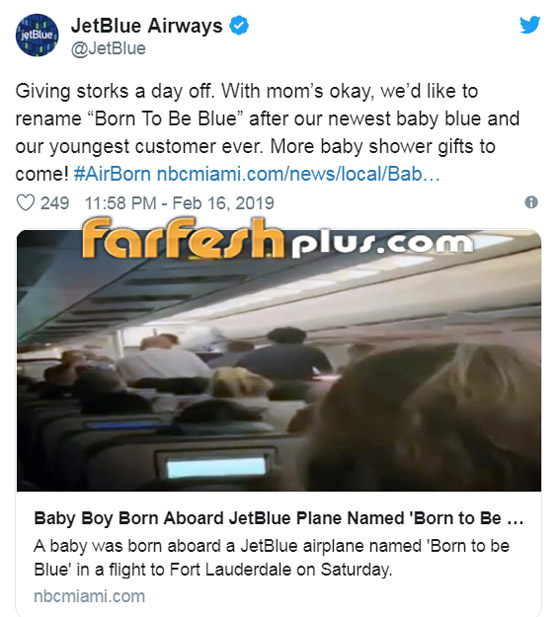Open headline 'Baby Boy Born Aboard JetBlue Plane'
560x617 pixels.
279,518
